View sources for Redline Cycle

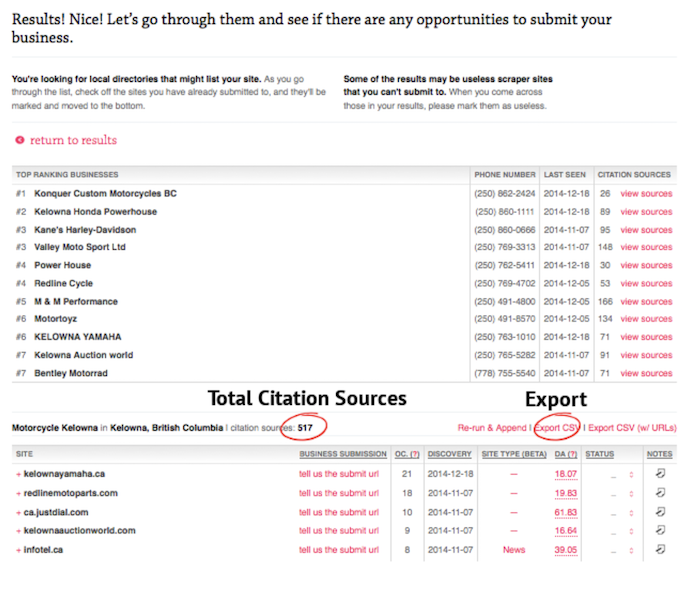pyautogui.click(x=646, y=284)
